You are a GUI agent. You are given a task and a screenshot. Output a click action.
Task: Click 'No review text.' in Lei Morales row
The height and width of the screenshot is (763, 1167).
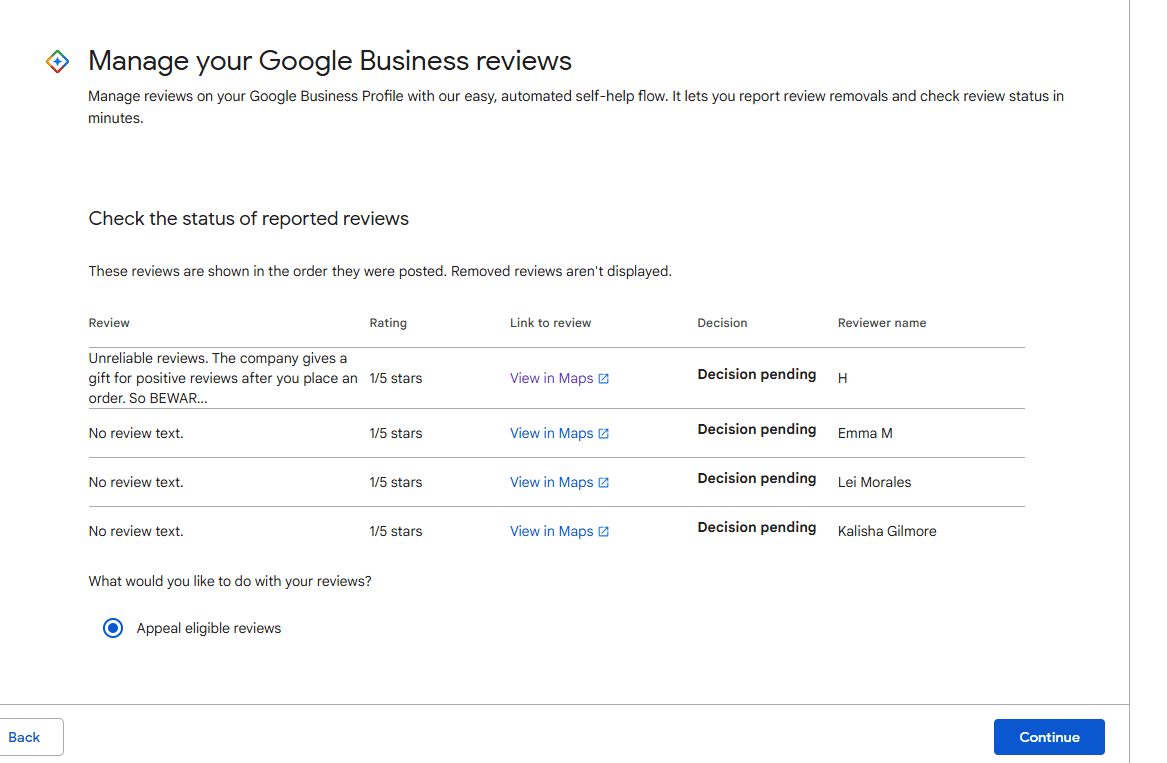click(x=135, y=482)
